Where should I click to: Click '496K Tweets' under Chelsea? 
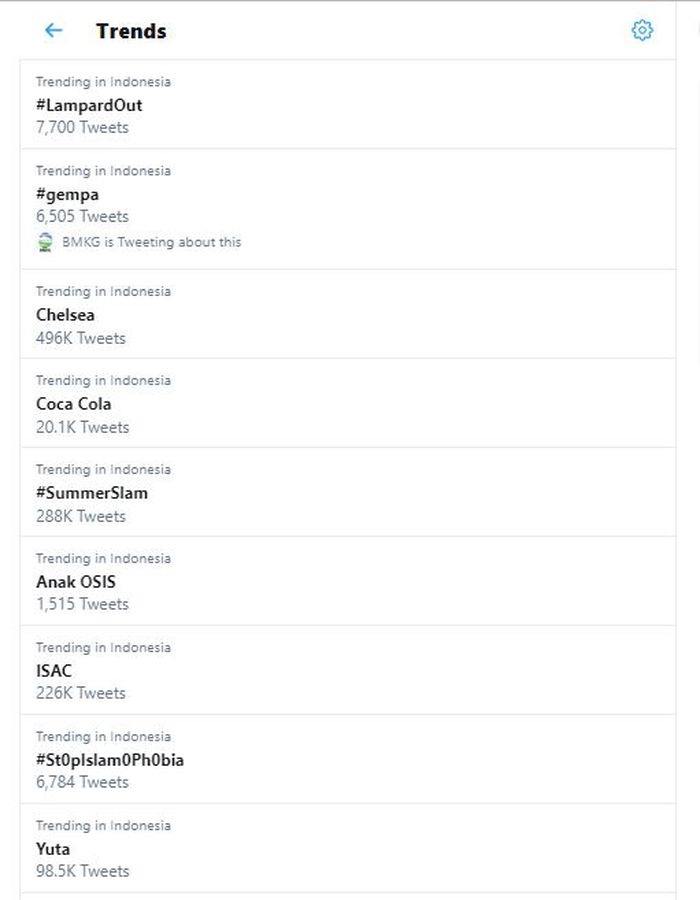click(x=79, y=339)
